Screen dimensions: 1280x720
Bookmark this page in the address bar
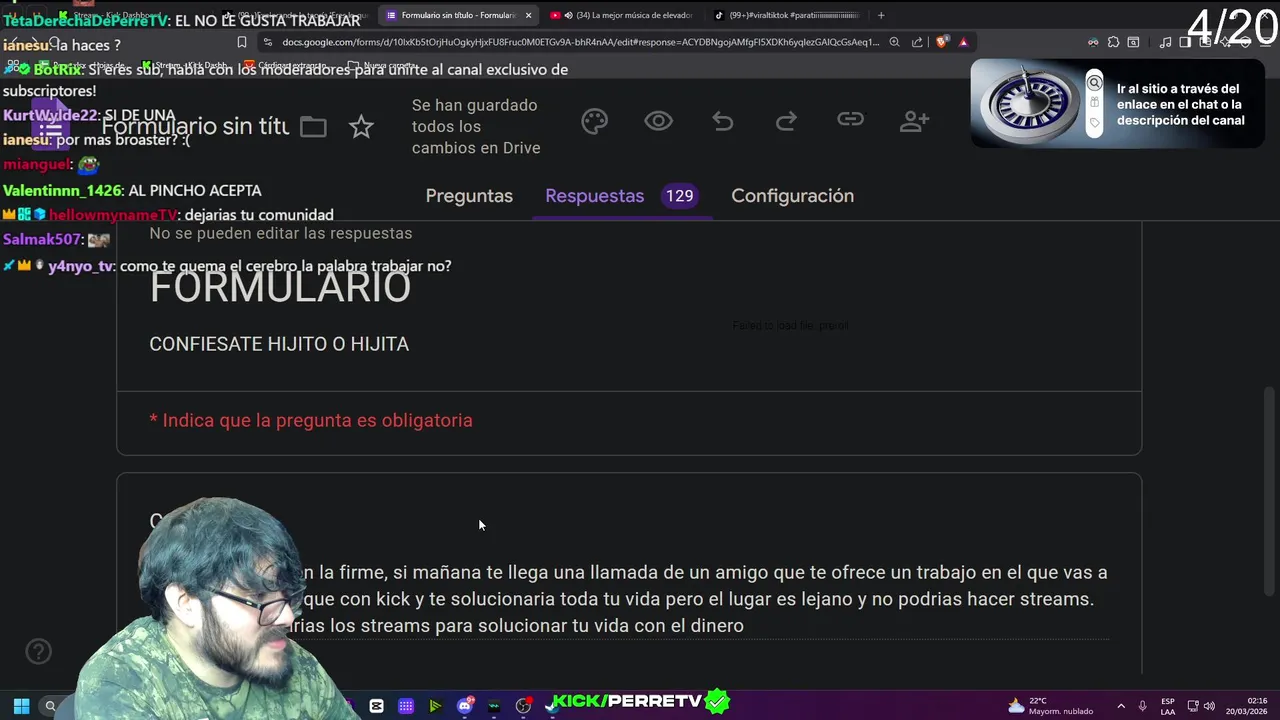click(241, 42)
